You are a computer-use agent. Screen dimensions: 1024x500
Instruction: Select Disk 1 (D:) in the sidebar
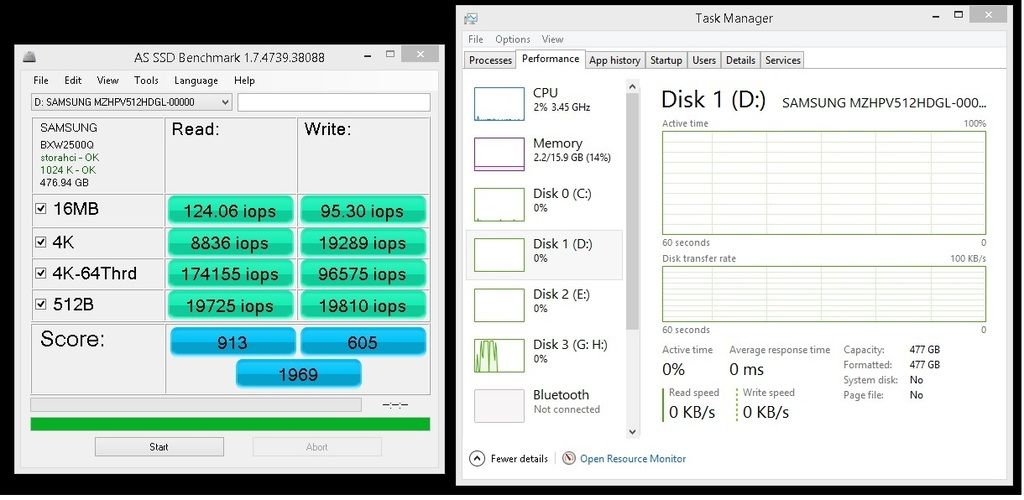544,255
